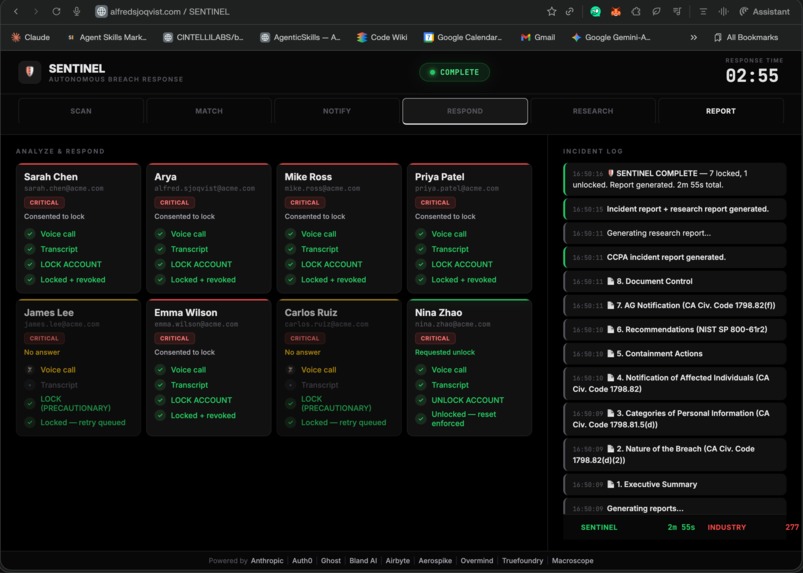The width and height of the screenshot is (803, 573).
Task: Click 'Locked — retry queued' on James Lee's card
Action: (x=83, y=422)
